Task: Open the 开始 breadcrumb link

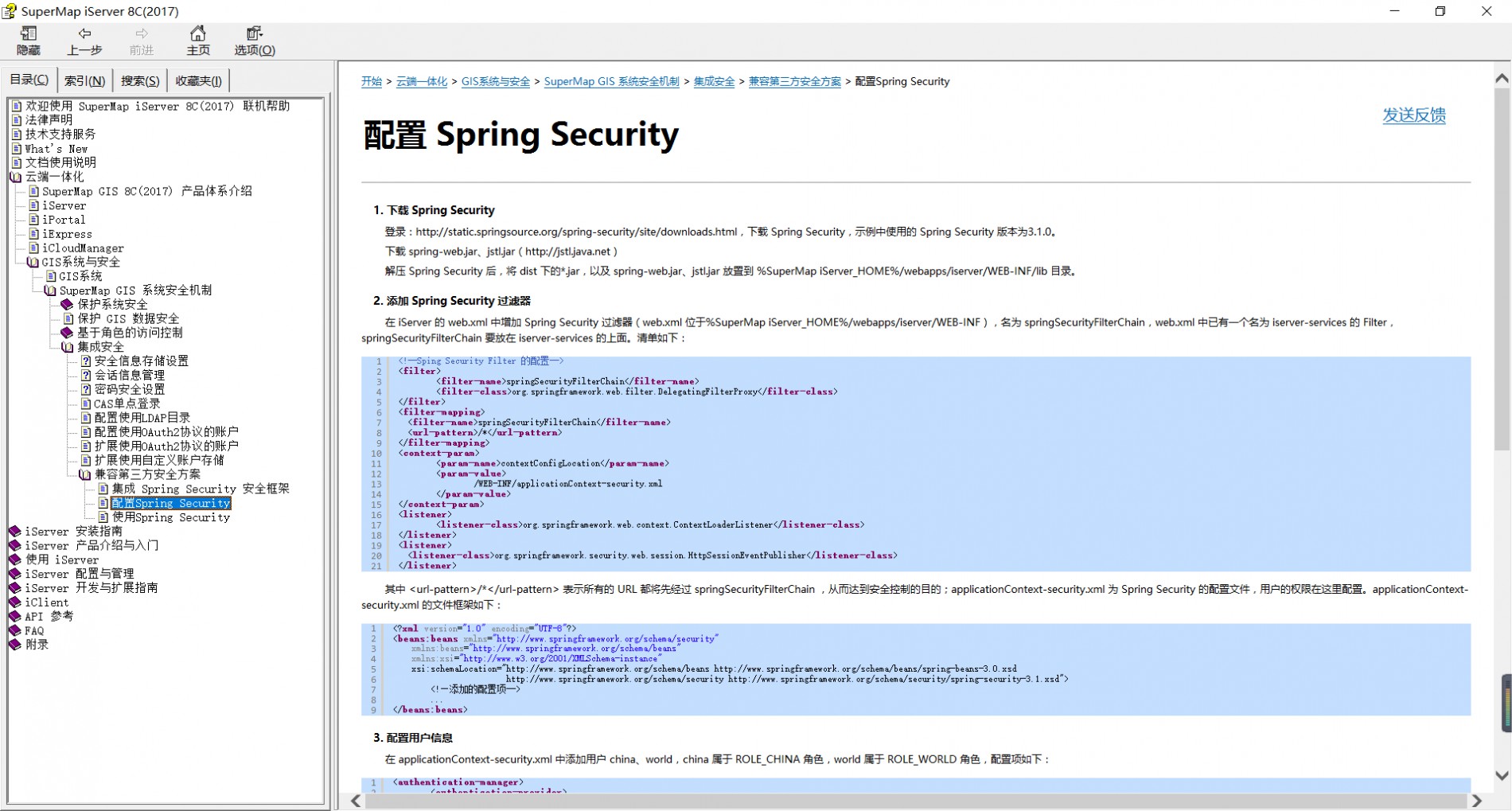Action: pyautogui.click(x=372, y=81)
